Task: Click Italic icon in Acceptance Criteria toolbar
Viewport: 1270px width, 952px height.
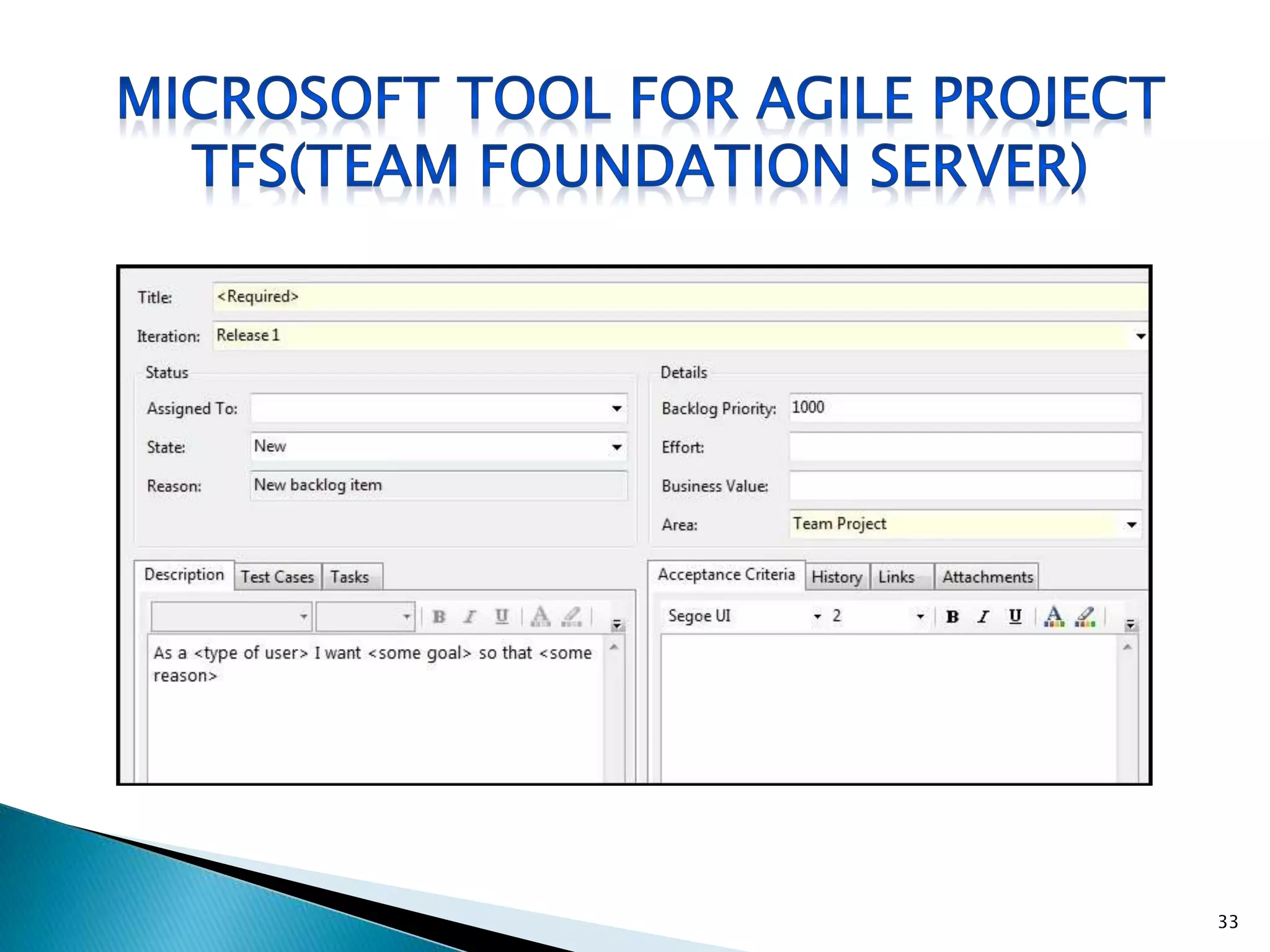Action: tap(983, 617)
